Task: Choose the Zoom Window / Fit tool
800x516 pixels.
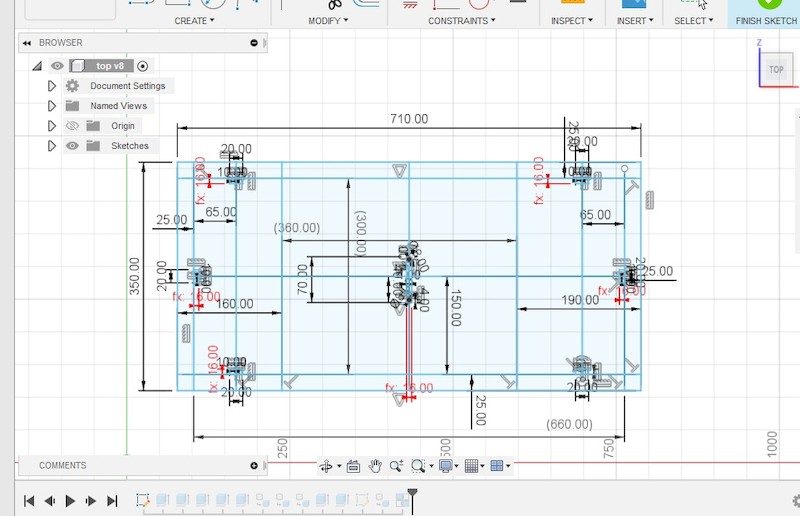Action: point(418,465)
